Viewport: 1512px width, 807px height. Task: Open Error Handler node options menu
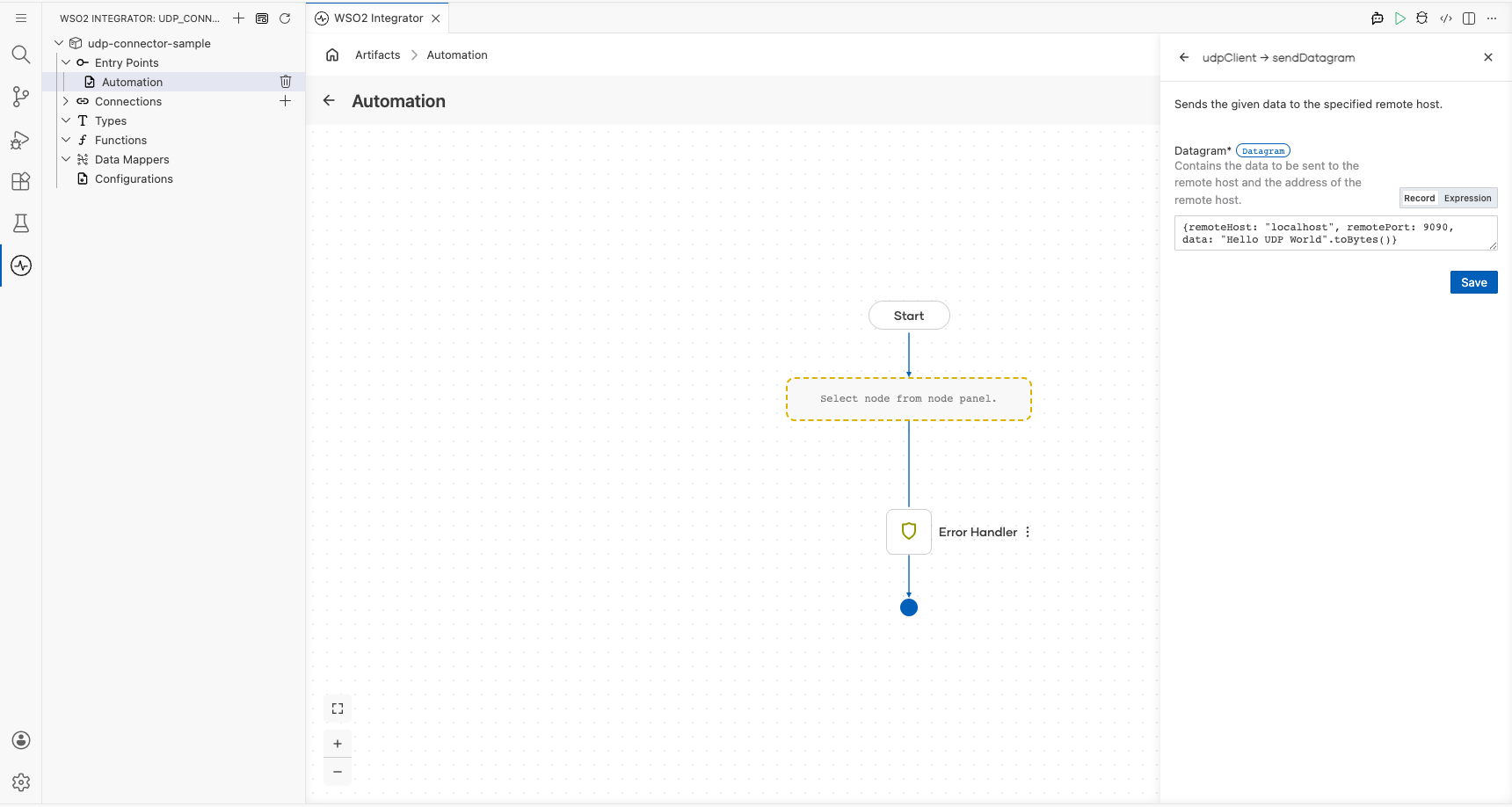(x=1028, y=532)
